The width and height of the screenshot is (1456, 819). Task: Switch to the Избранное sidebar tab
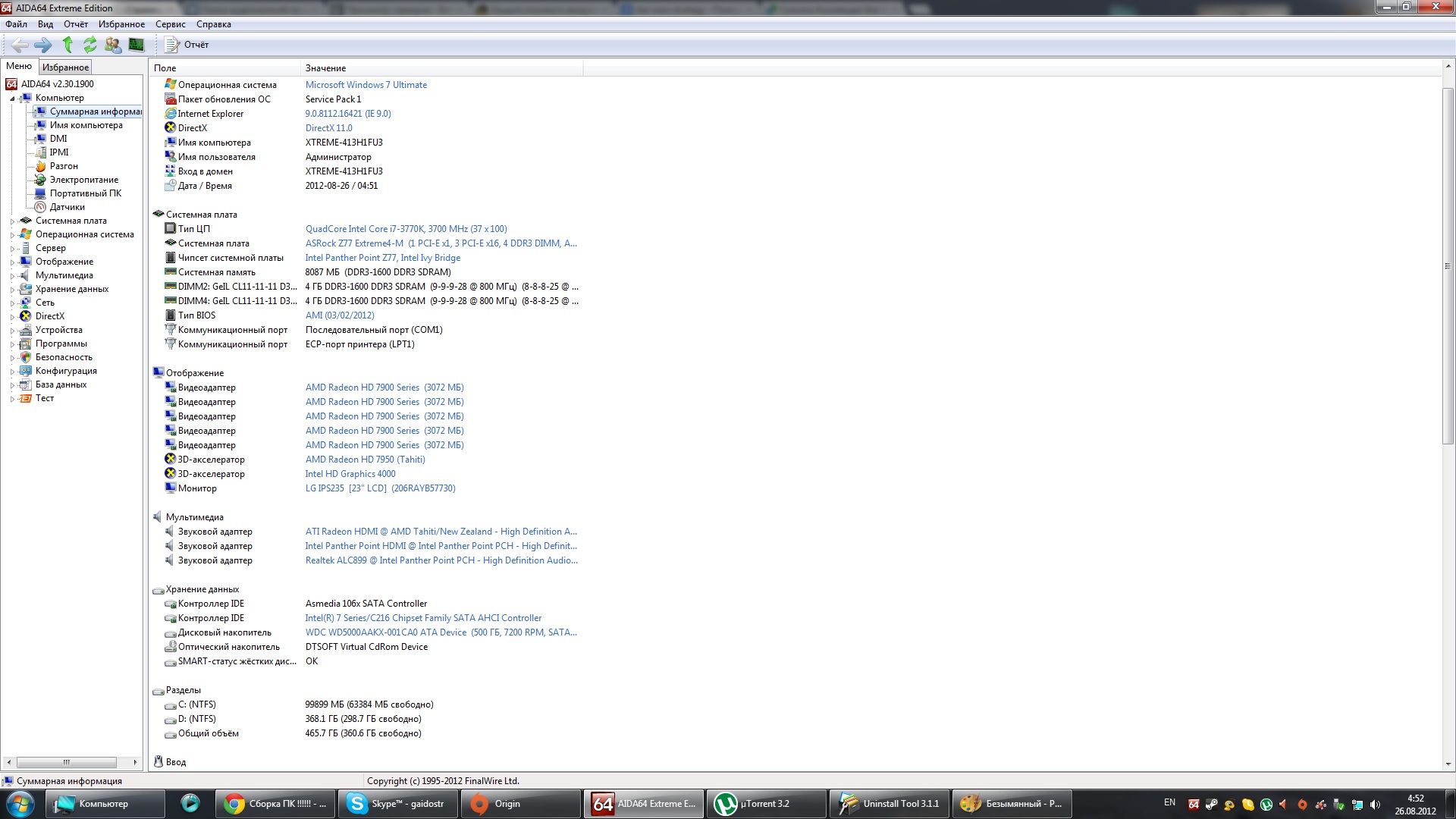click(x=65, y=67)
